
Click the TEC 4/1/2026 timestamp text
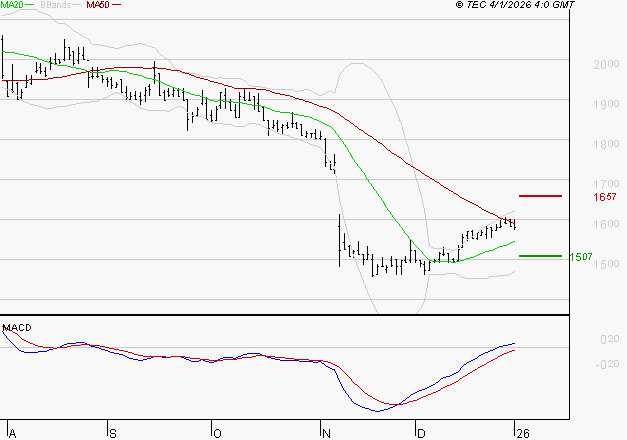point(515,5)
